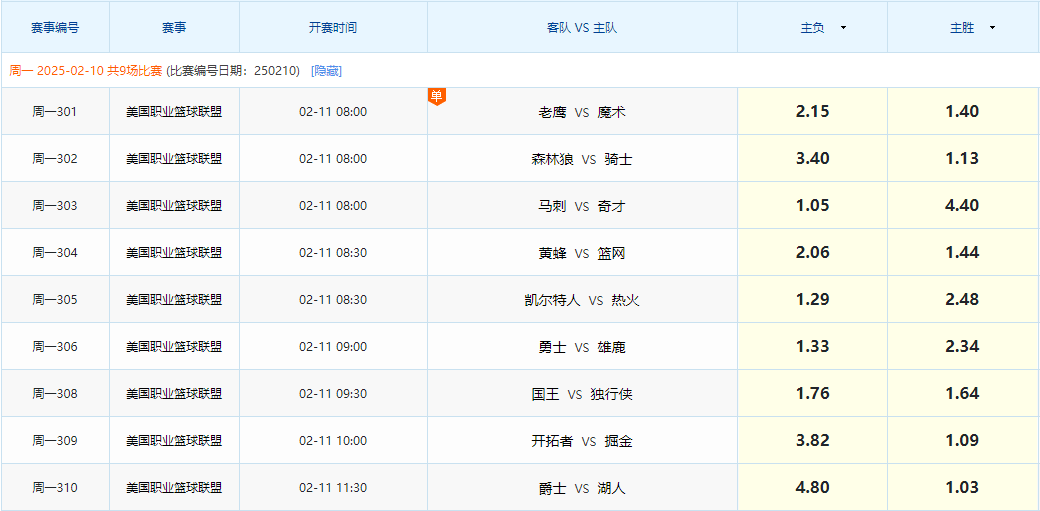Click the 独行侠 team name
Viewport: 1040px width, 511px height.
point(611,394)
